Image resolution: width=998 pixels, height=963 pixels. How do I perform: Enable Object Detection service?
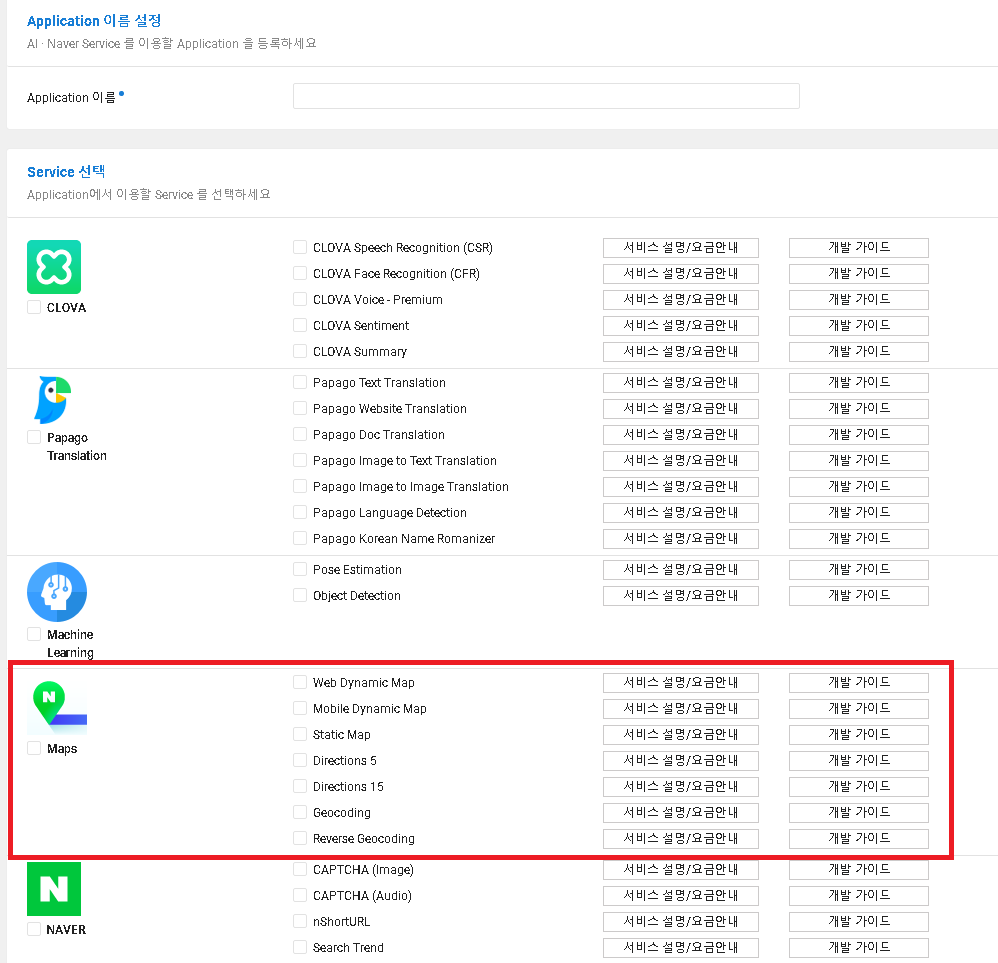[300, 595]
